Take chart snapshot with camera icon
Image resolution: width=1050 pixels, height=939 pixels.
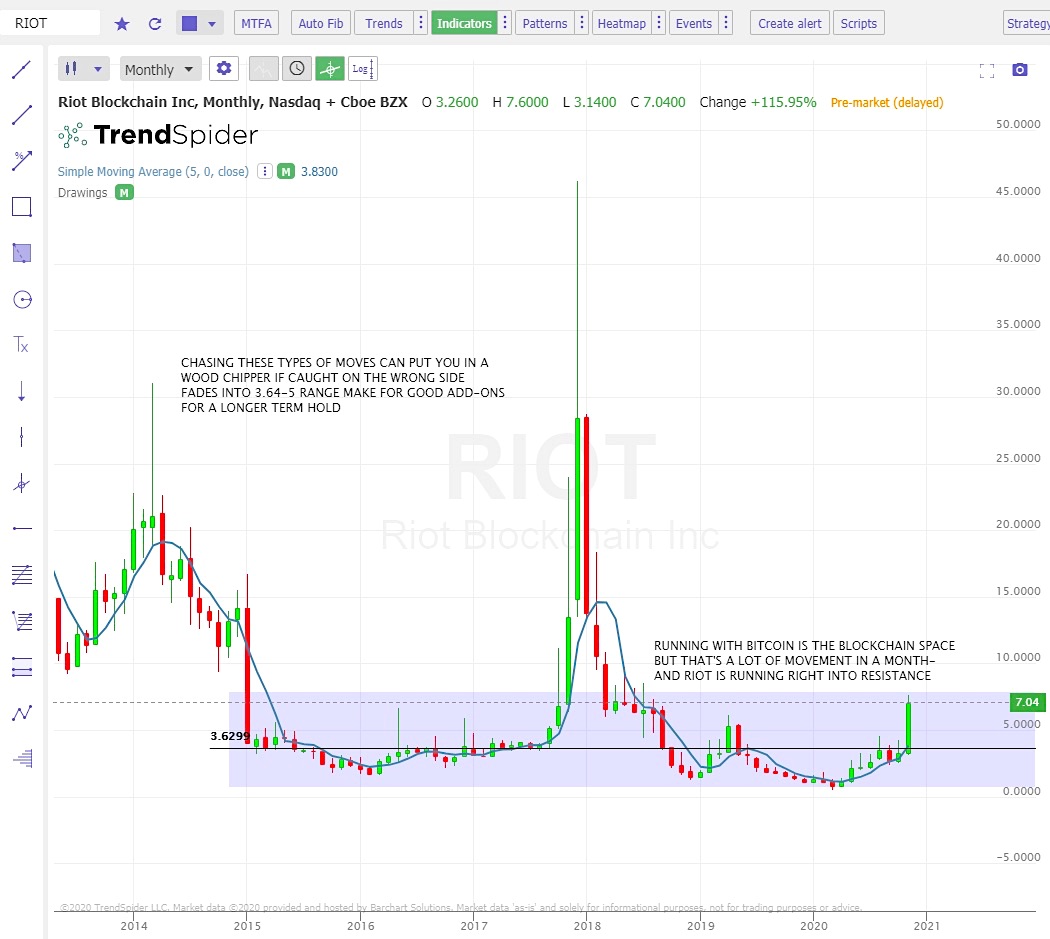coord(1019,70)
